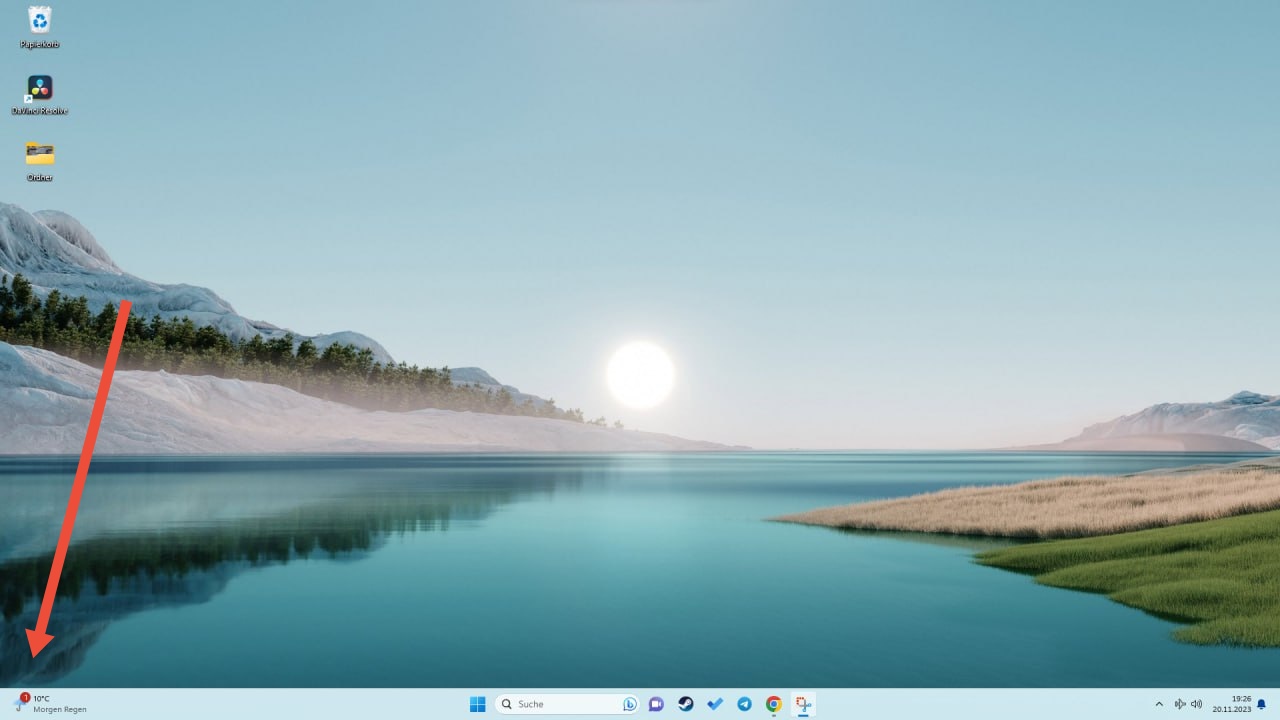Image resolution: width=1280 pixels, height=720 pixels.
Task: Launch the purple video chat app in taskbar
Action: coord(656,704)
